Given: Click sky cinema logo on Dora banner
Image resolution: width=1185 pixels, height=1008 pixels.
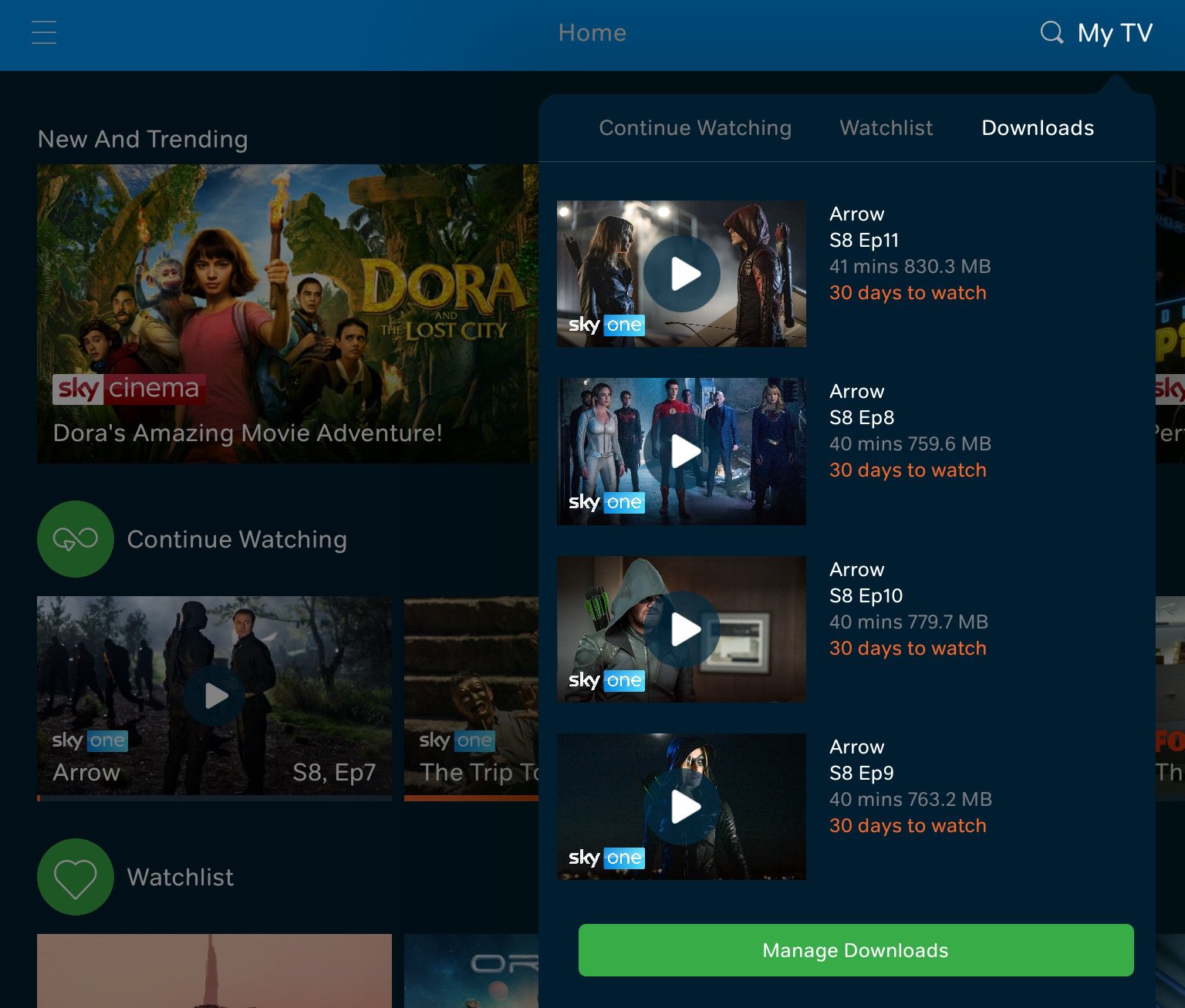Looking at the screenshot, I should coord(129,389).
